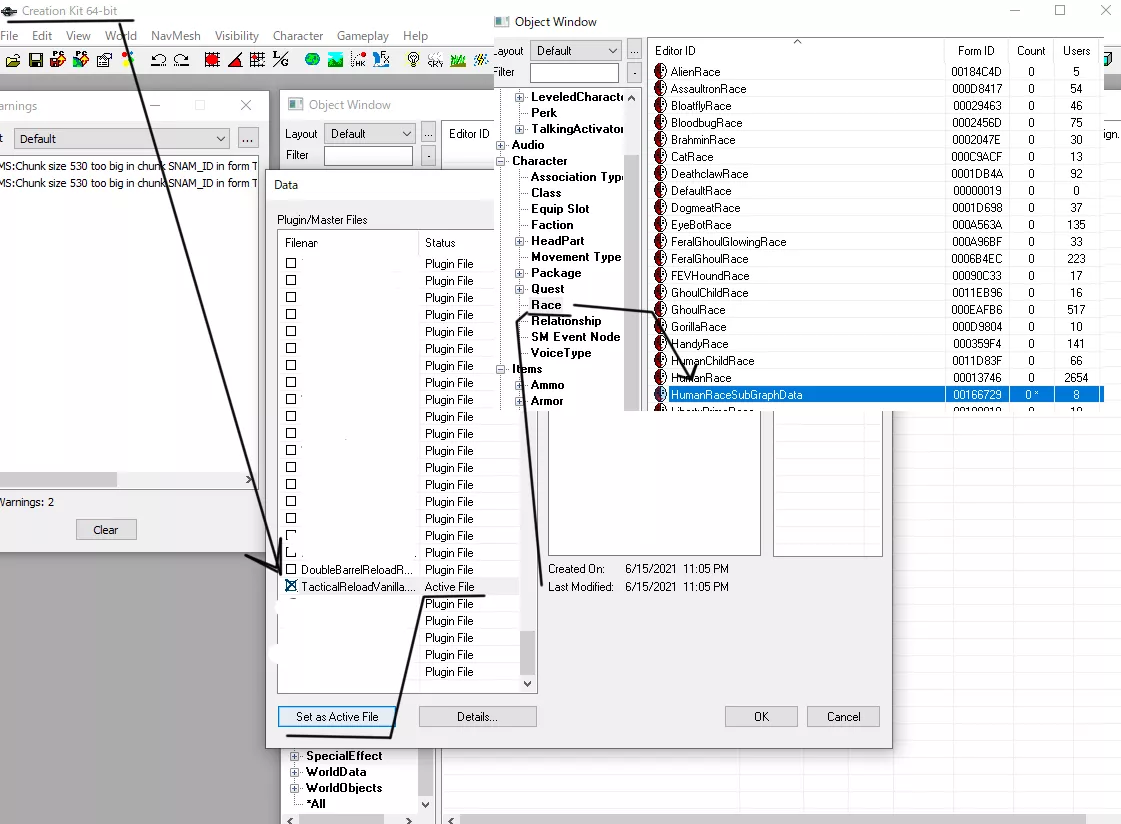This screenshot has height=824, width=1121.
Task: Click the plugin list scroll-down arrow
Action: click(x=528, y=684)
